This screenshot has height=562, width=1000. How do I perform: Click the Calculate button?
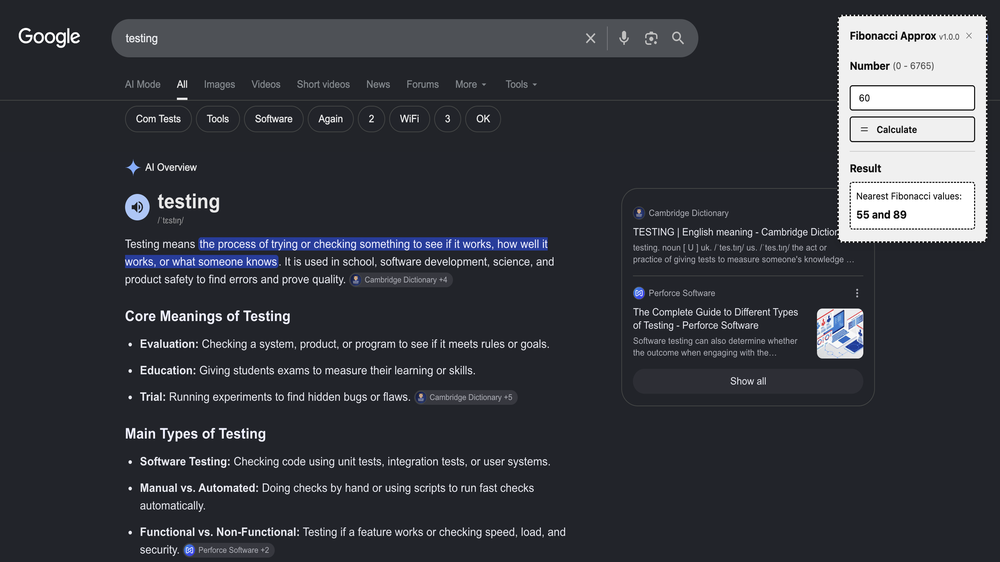click(912, 129)
